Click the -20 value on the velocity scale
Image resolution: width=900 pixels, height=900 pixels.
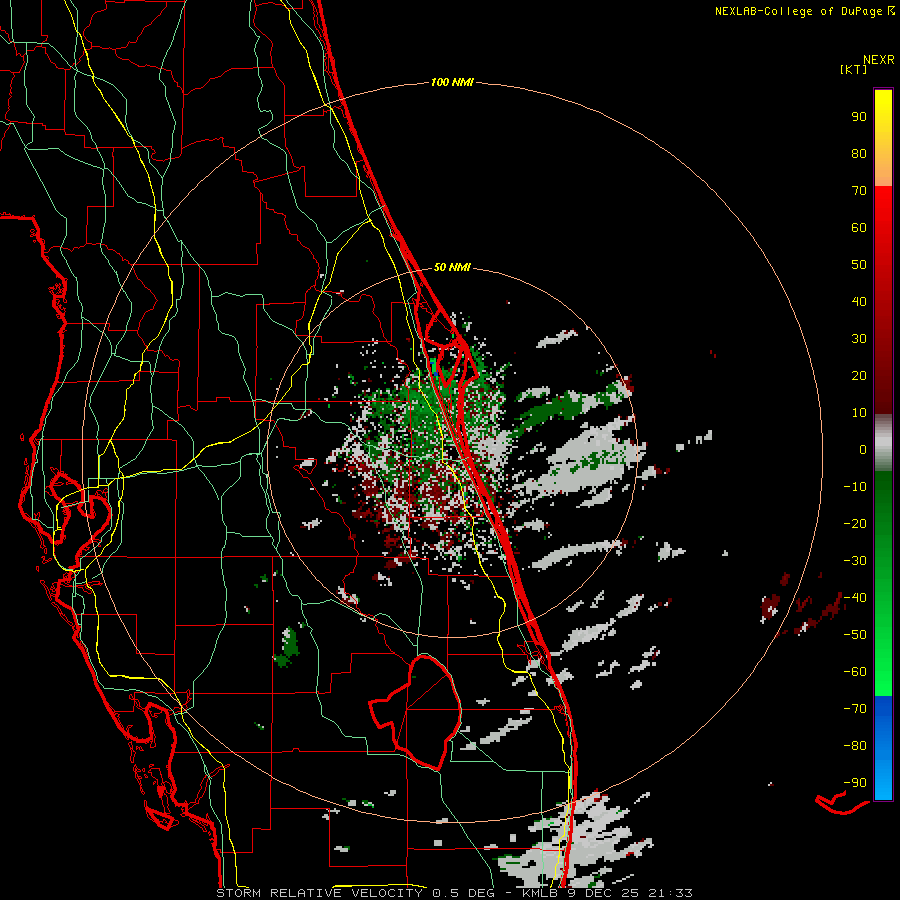pos(855,523)
